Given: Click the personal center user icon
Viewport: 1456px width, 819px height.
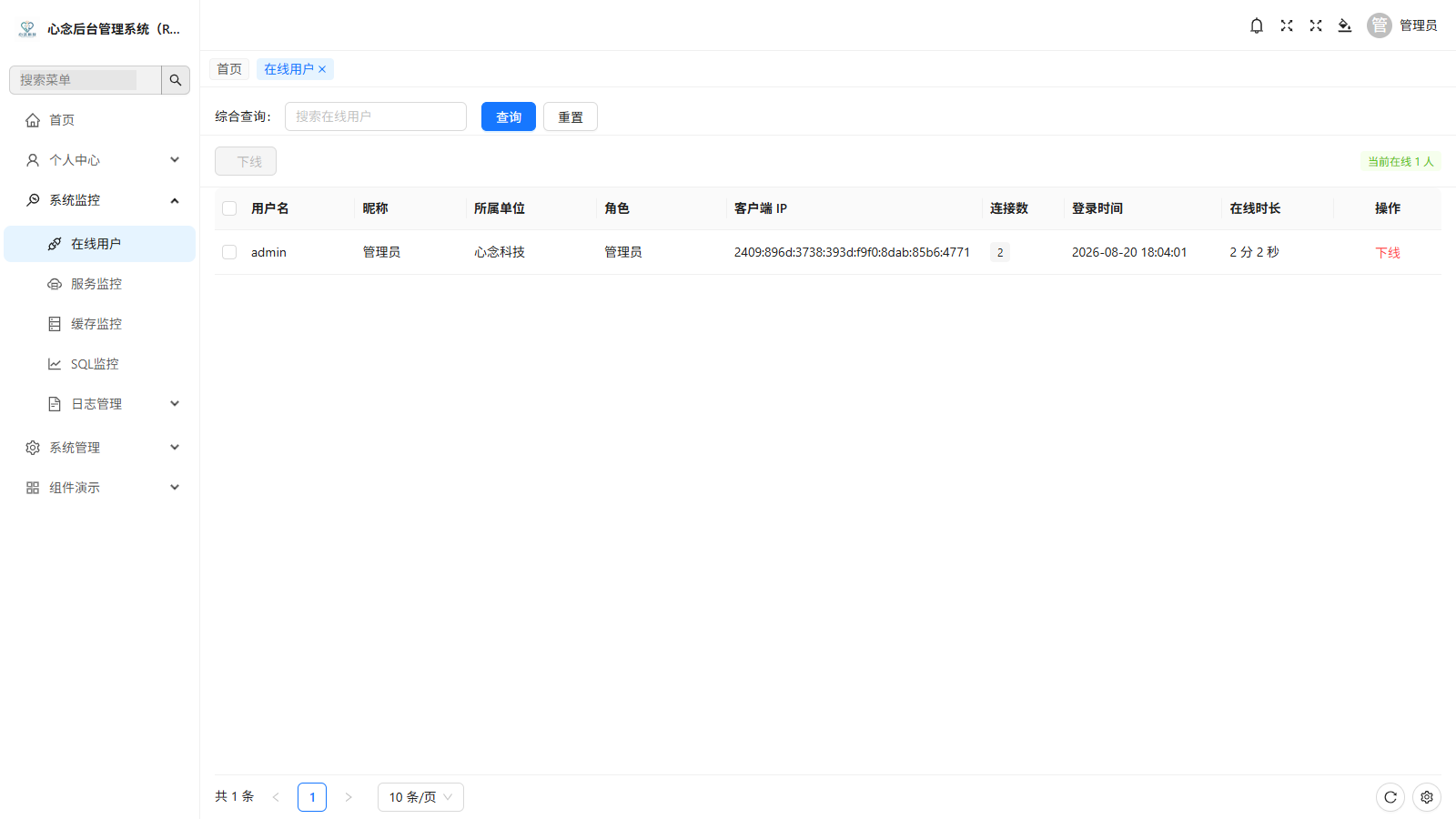Looking at the screenshot, I should [33, 160].
